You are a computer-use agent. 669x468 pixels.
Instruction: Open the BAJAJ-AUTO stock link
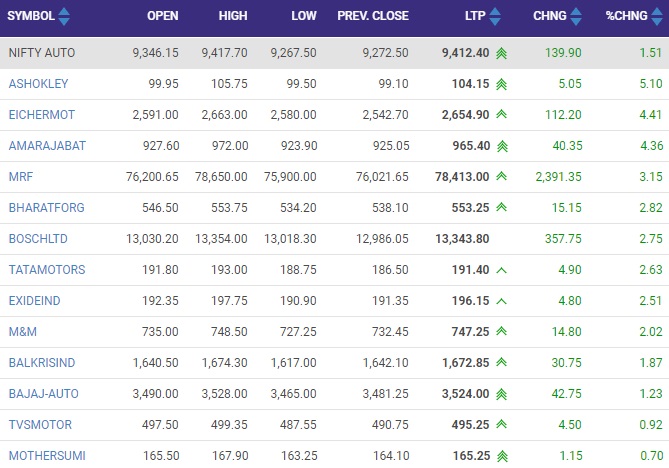pos(44,394)
